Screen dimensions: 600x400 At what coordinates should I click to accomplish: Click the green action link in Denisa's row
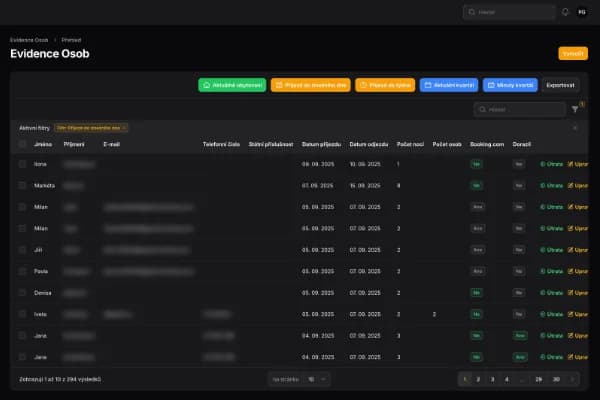click(x=551, y=292)
